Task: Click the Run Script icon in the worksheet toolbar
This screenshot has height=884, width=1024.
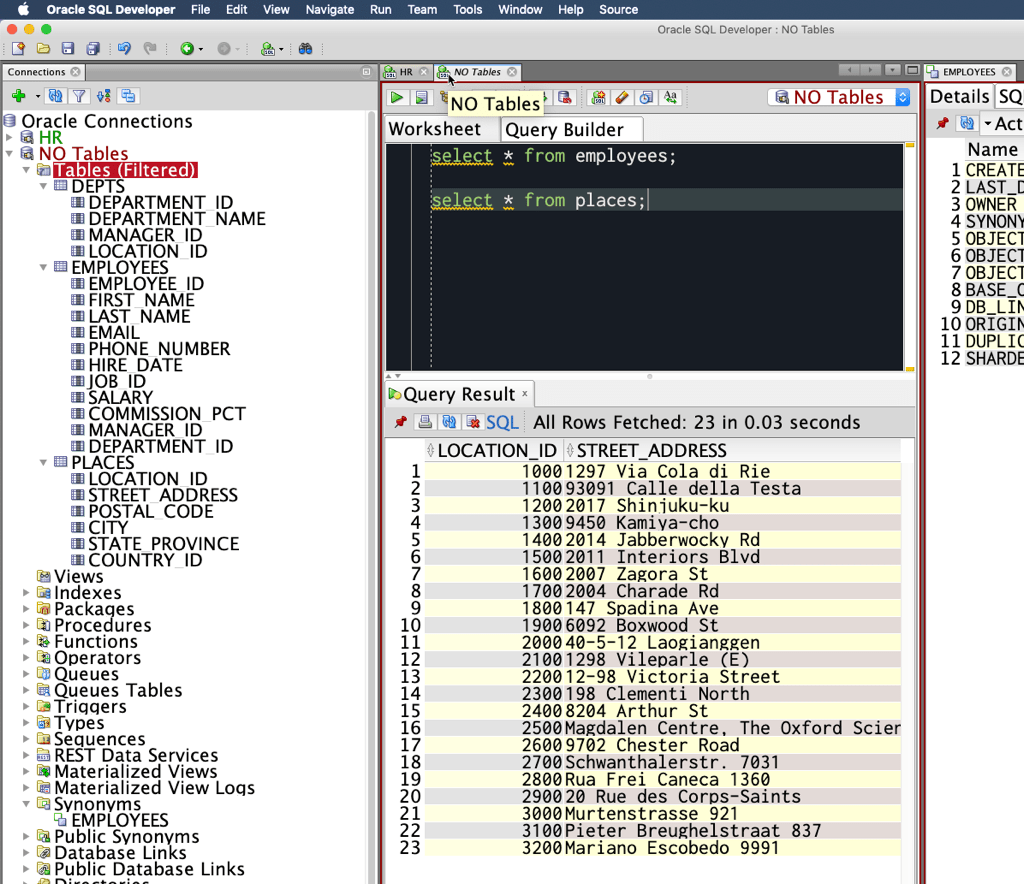Action: pos(422,98)
